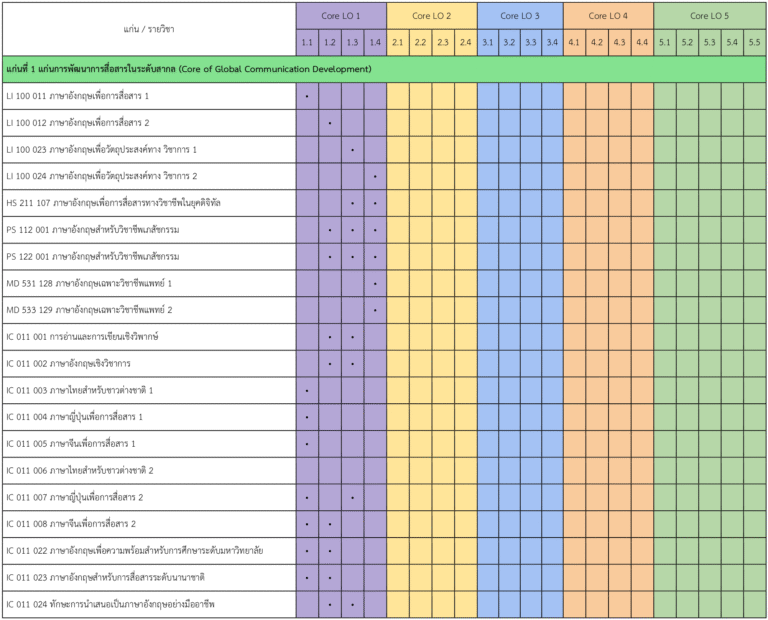Click the Core LO 5 header cell

point(710,16)
